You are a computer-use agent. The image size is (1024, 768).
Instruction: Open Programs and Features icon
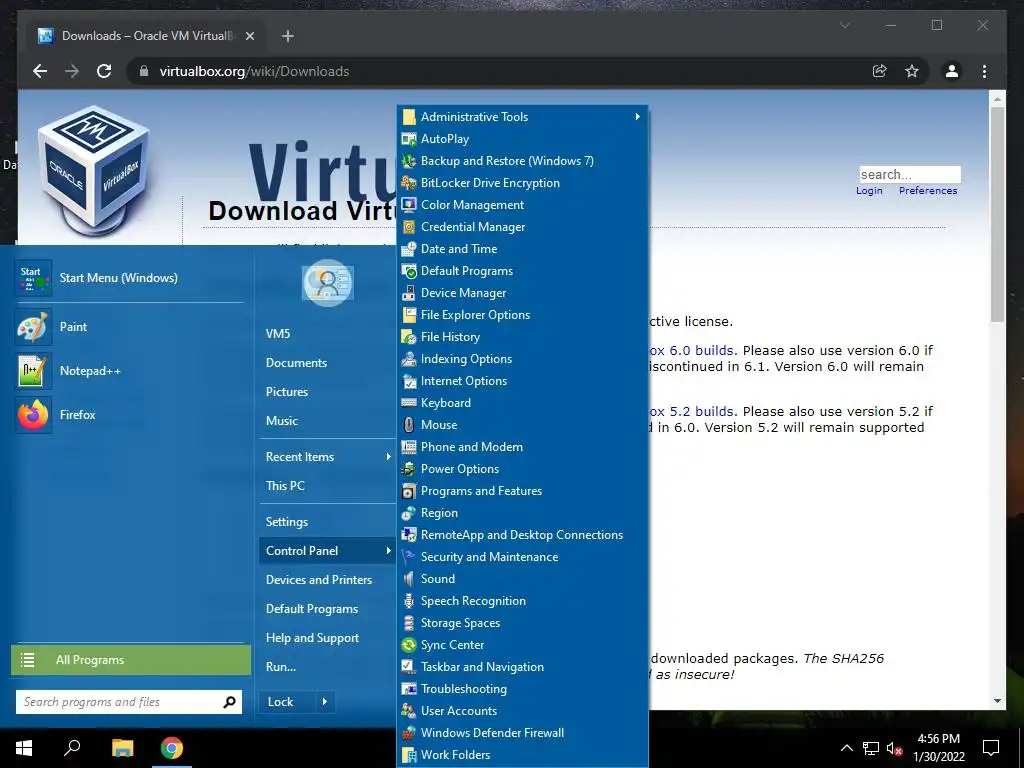(x=409, y=490)
